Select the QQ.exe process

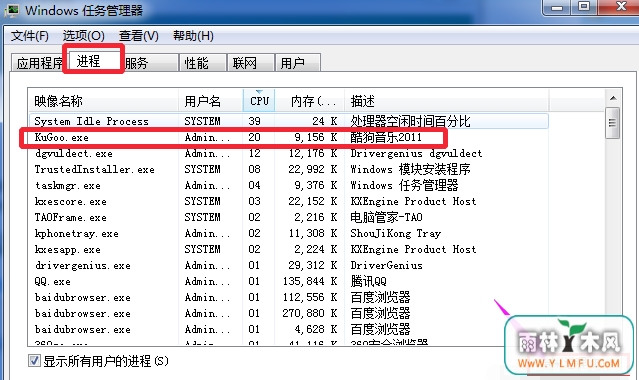[289, 281]
